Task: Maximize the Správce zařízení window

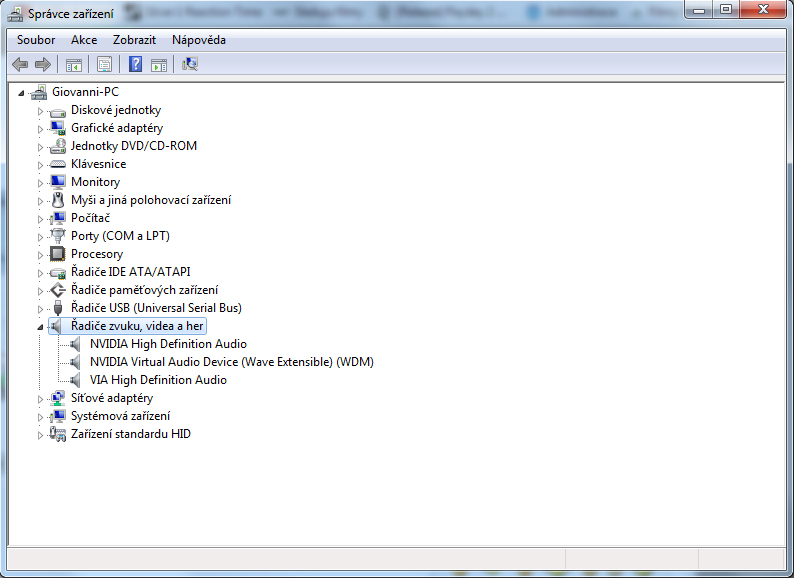Action: [726, 9]
